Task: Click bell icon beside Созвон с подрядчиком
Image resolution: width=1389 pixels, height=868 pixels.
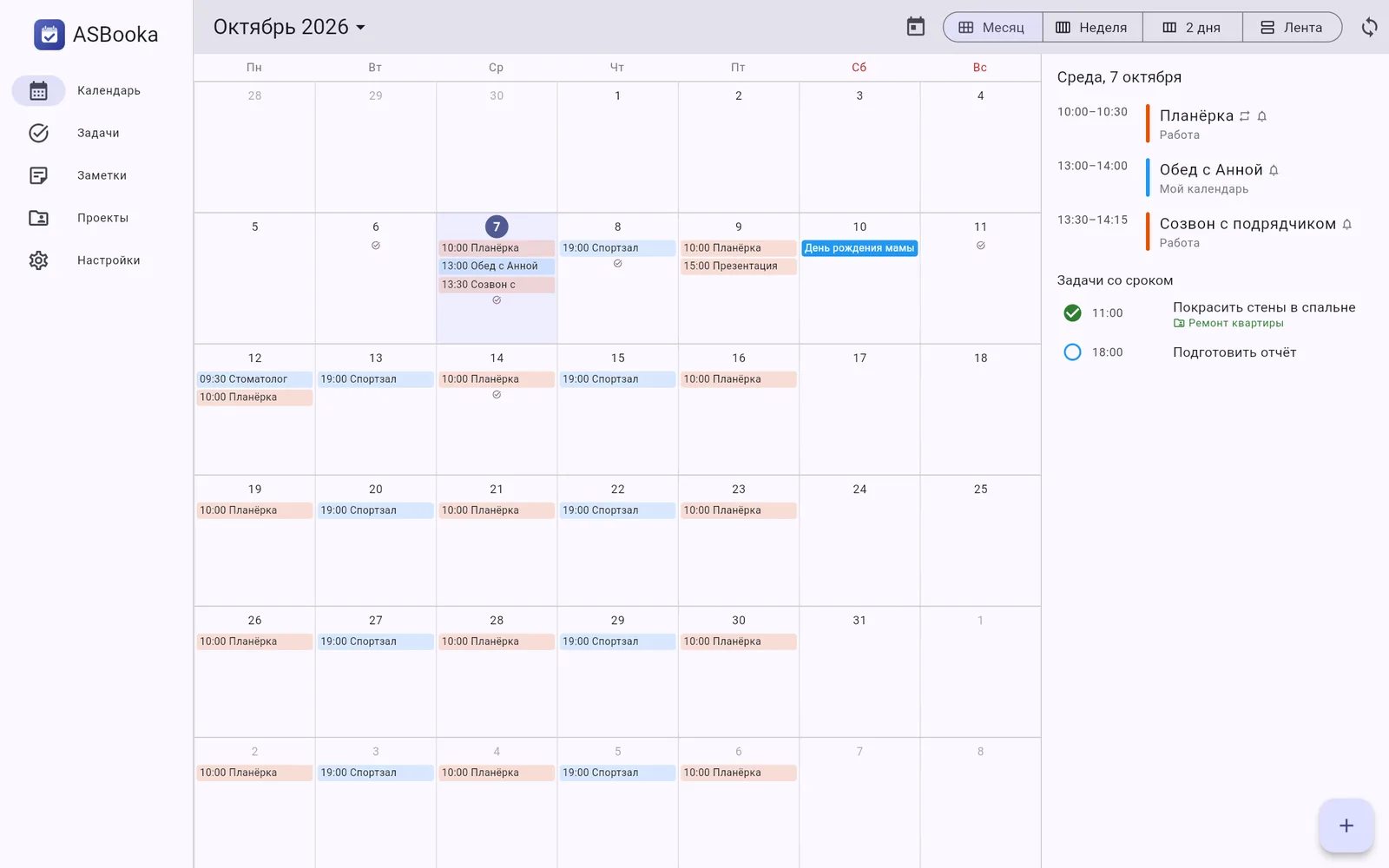Action: [1347, 224]
